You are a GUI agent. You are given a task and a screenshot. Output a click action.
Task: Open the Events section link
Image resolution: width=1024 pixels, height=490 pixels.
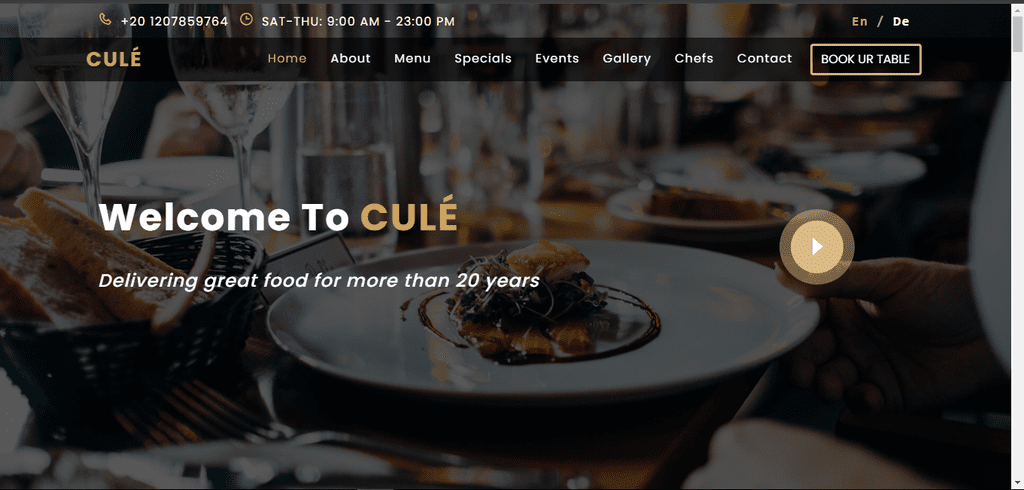click(x=557, y=59)
